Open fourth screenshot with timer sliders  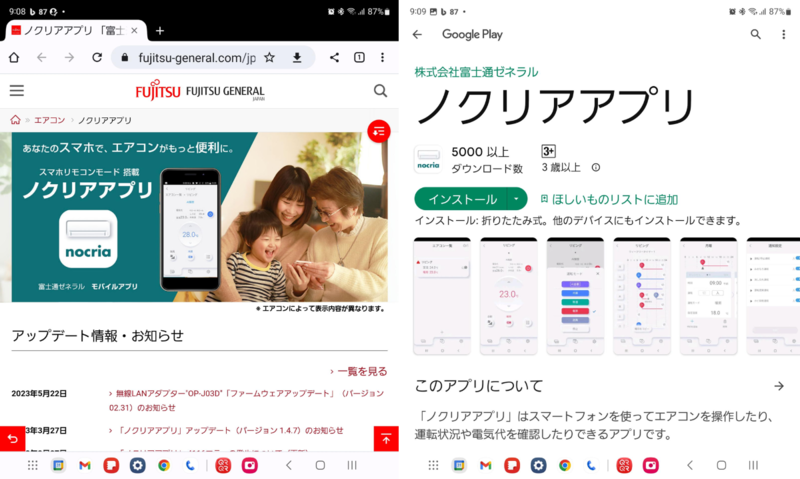click(642, 296)
